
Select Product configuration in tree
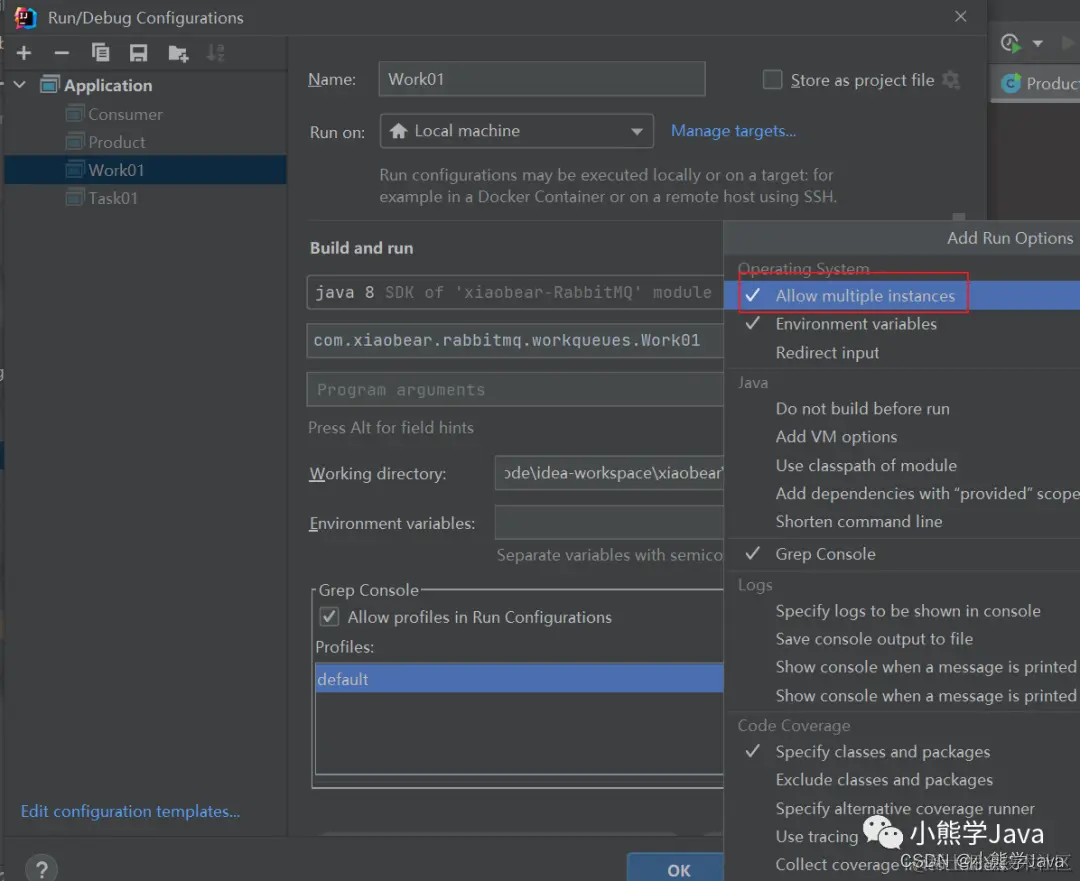116,142
